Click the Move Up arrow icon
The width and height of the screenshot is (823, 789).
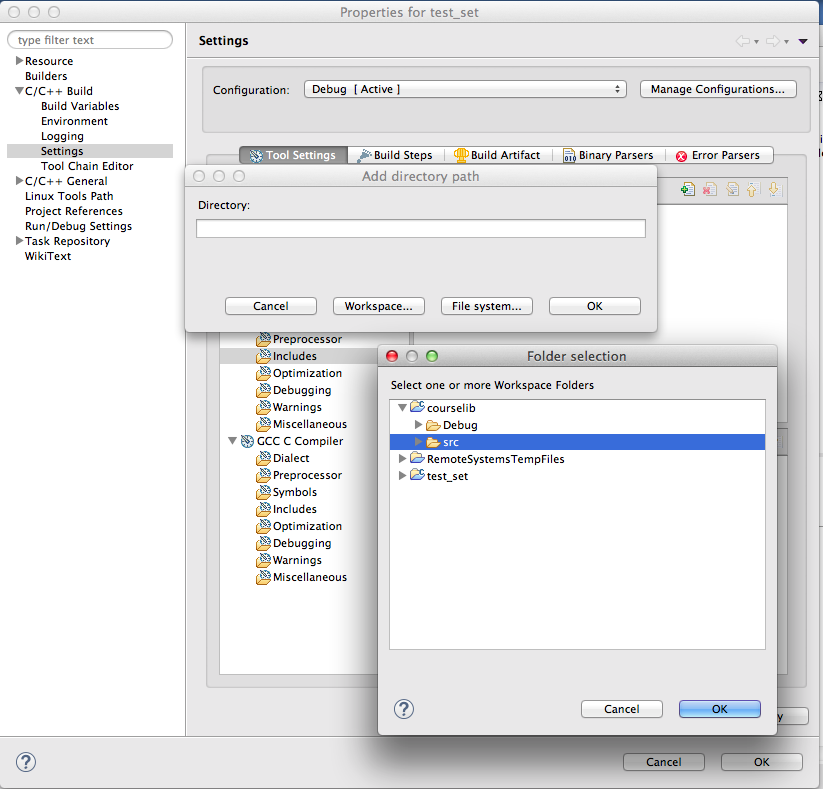(x=753, y=189)
